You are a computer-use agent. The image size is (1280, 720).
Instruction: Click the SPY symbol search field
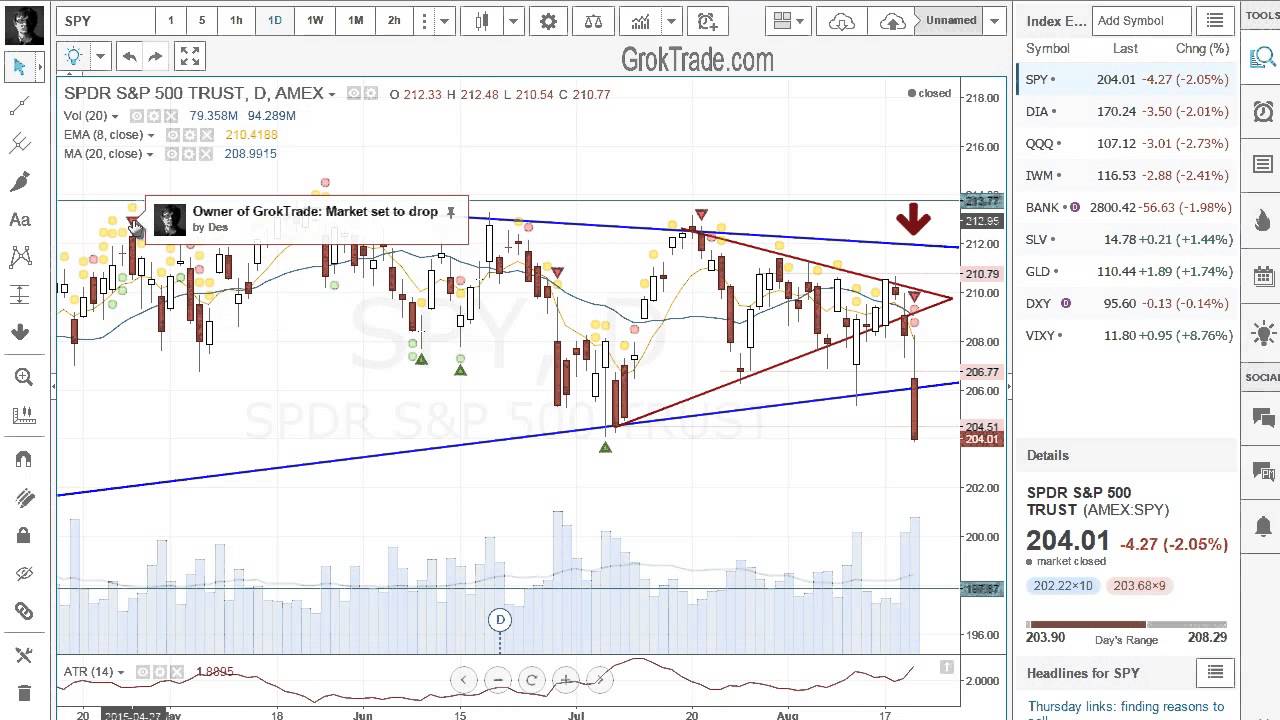[x=105, y=21]
